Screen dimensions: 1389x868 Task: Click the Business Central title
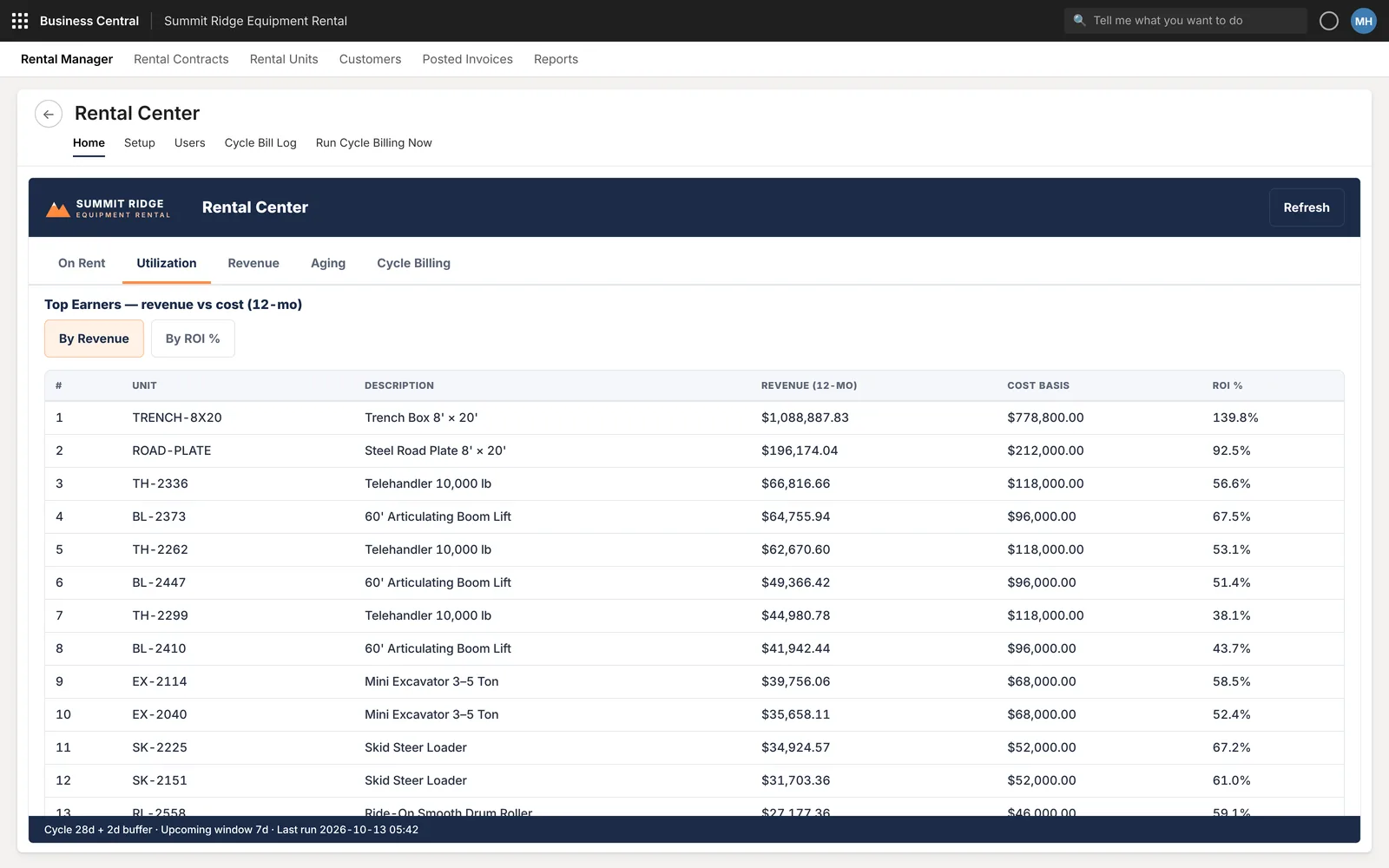pyautogui.click(x=89, y=21)
